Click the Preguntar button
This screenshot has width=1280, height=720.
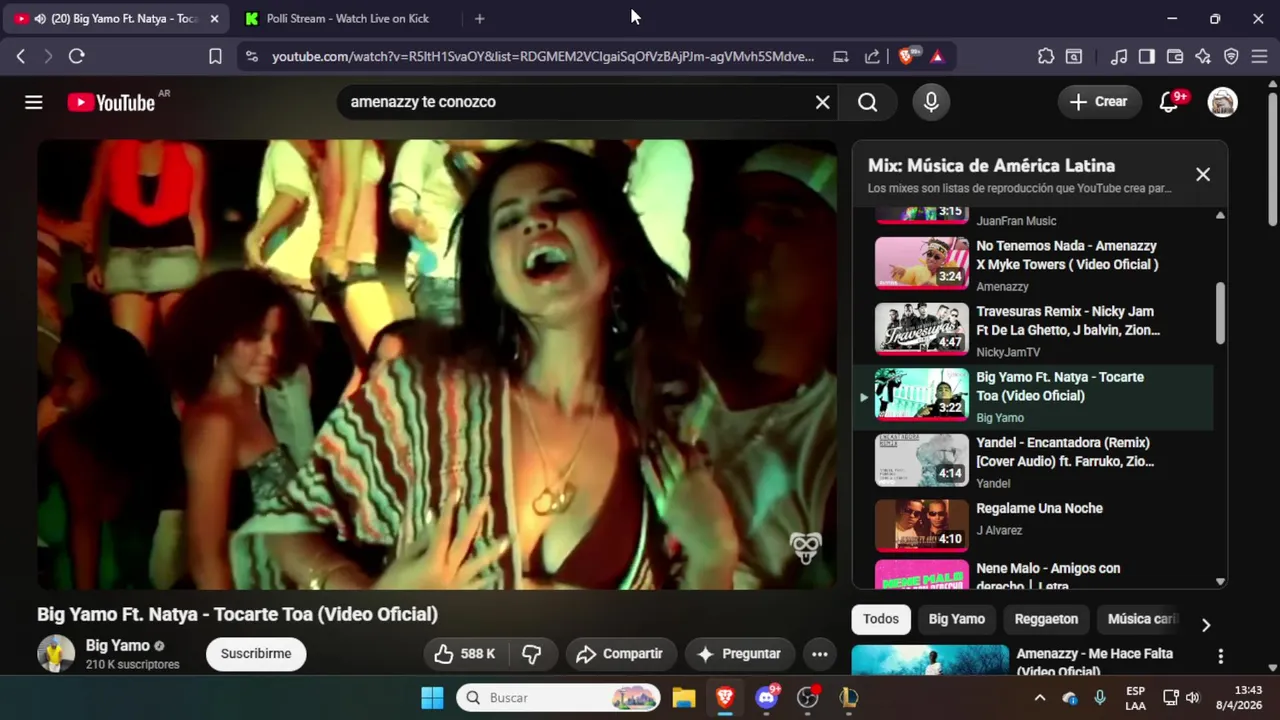point(739,654)
